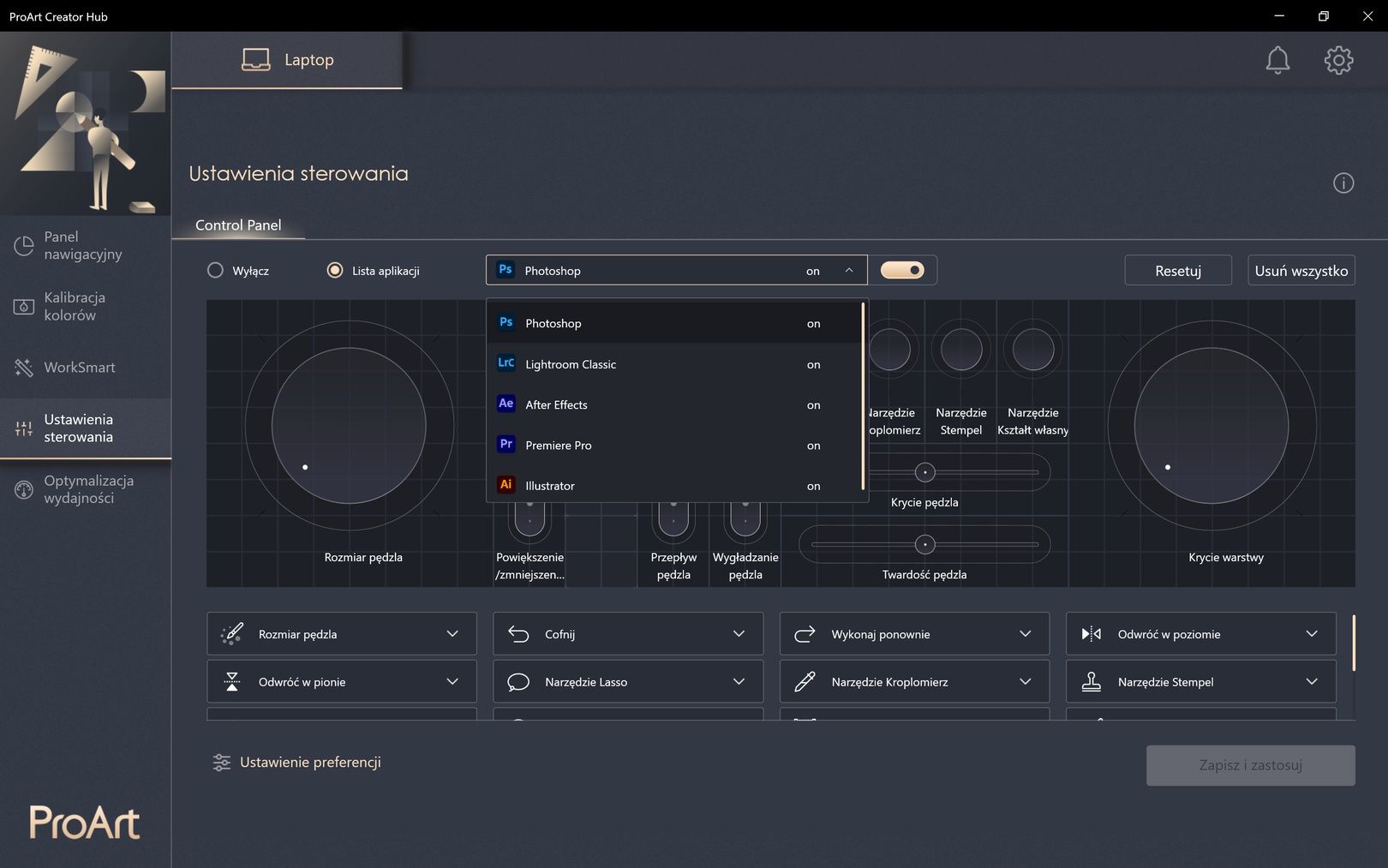This screenshot has height=868, width=1388.
Task: Click the function list scrollbar
Action: tap(1354, 643)
